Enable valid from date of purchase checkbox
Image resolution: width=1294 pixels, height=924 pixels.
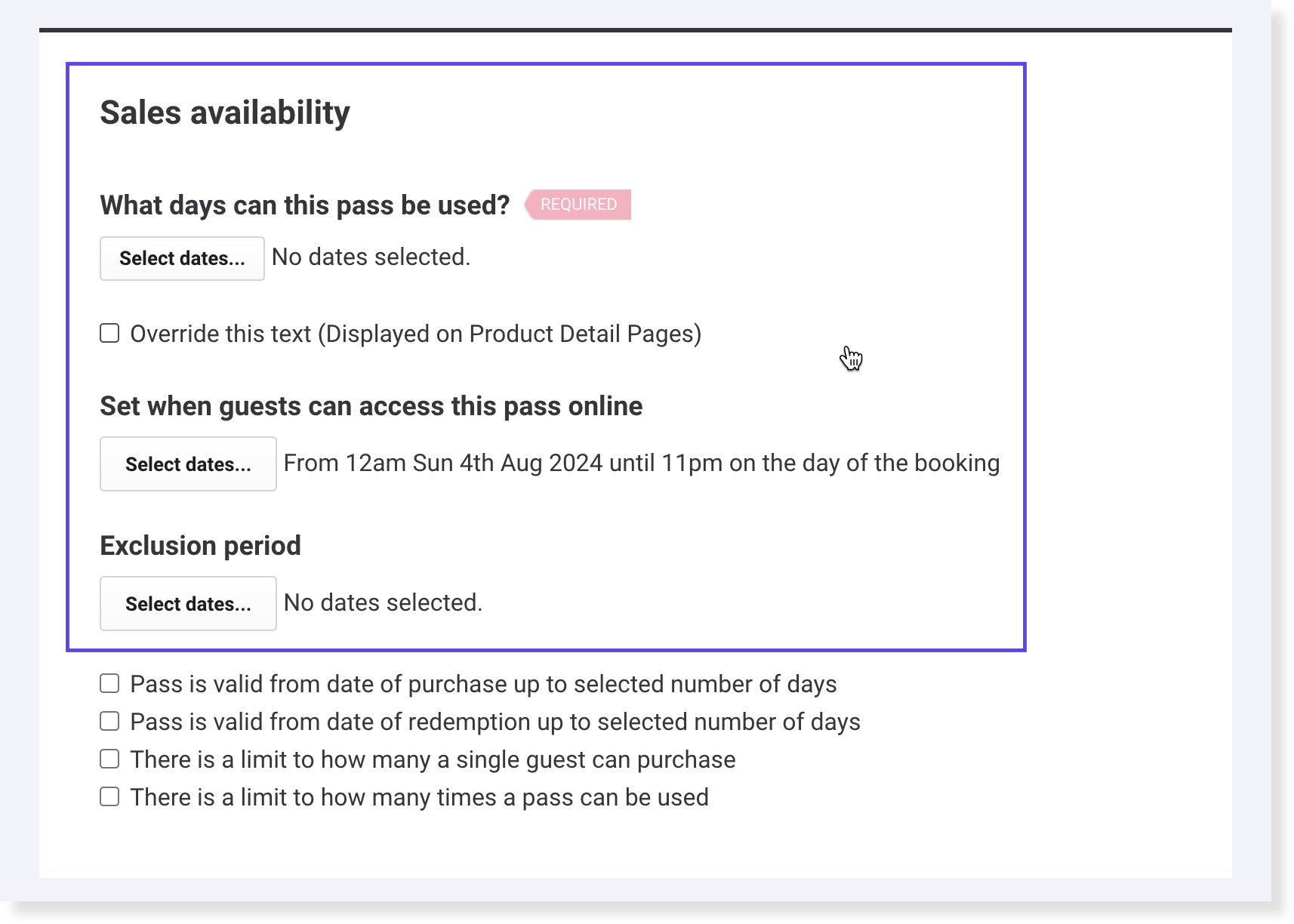[x=110, y=684]
